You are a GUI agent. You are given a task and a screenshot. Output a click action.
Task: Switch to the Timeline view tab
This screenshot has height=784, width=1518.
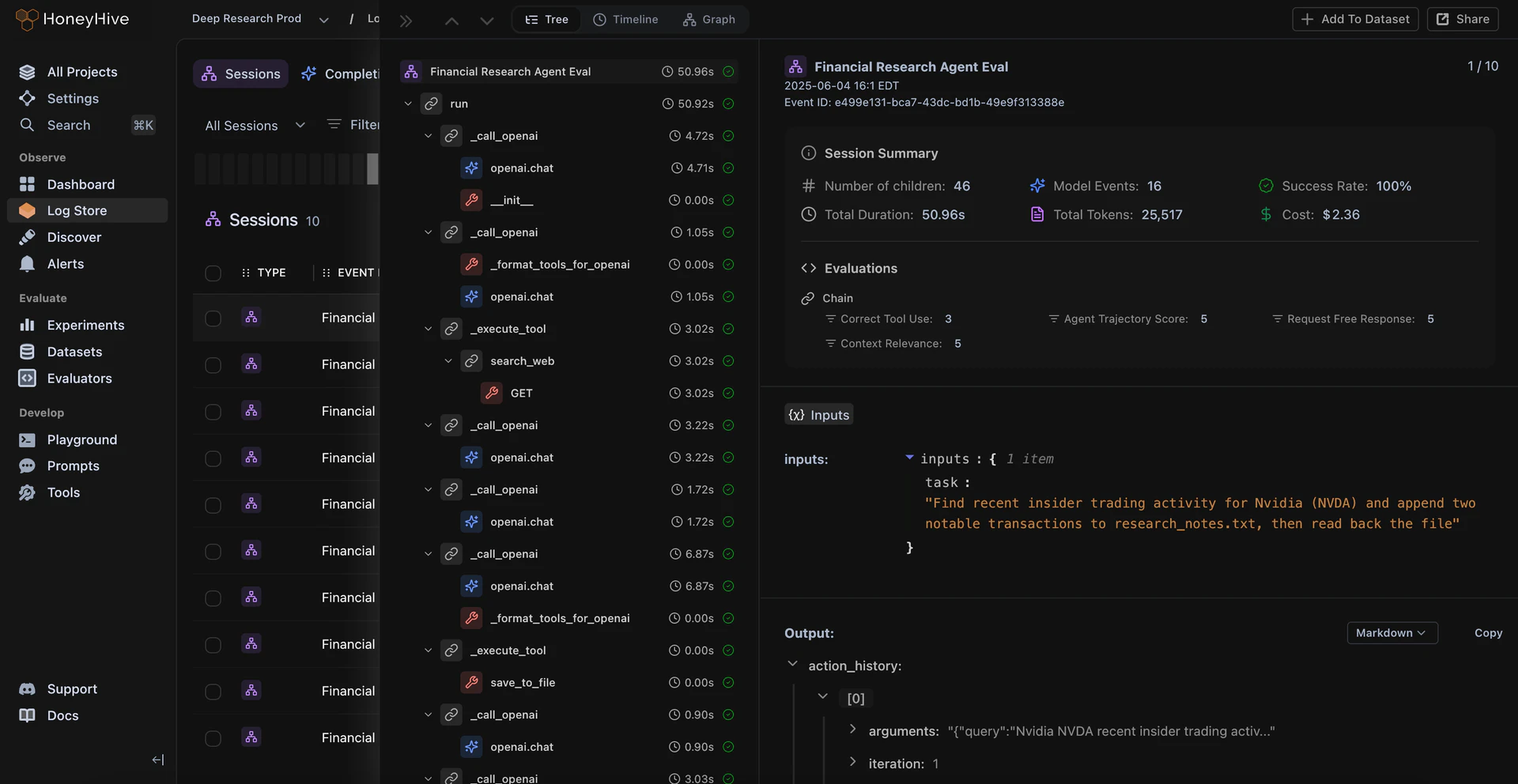625,19
